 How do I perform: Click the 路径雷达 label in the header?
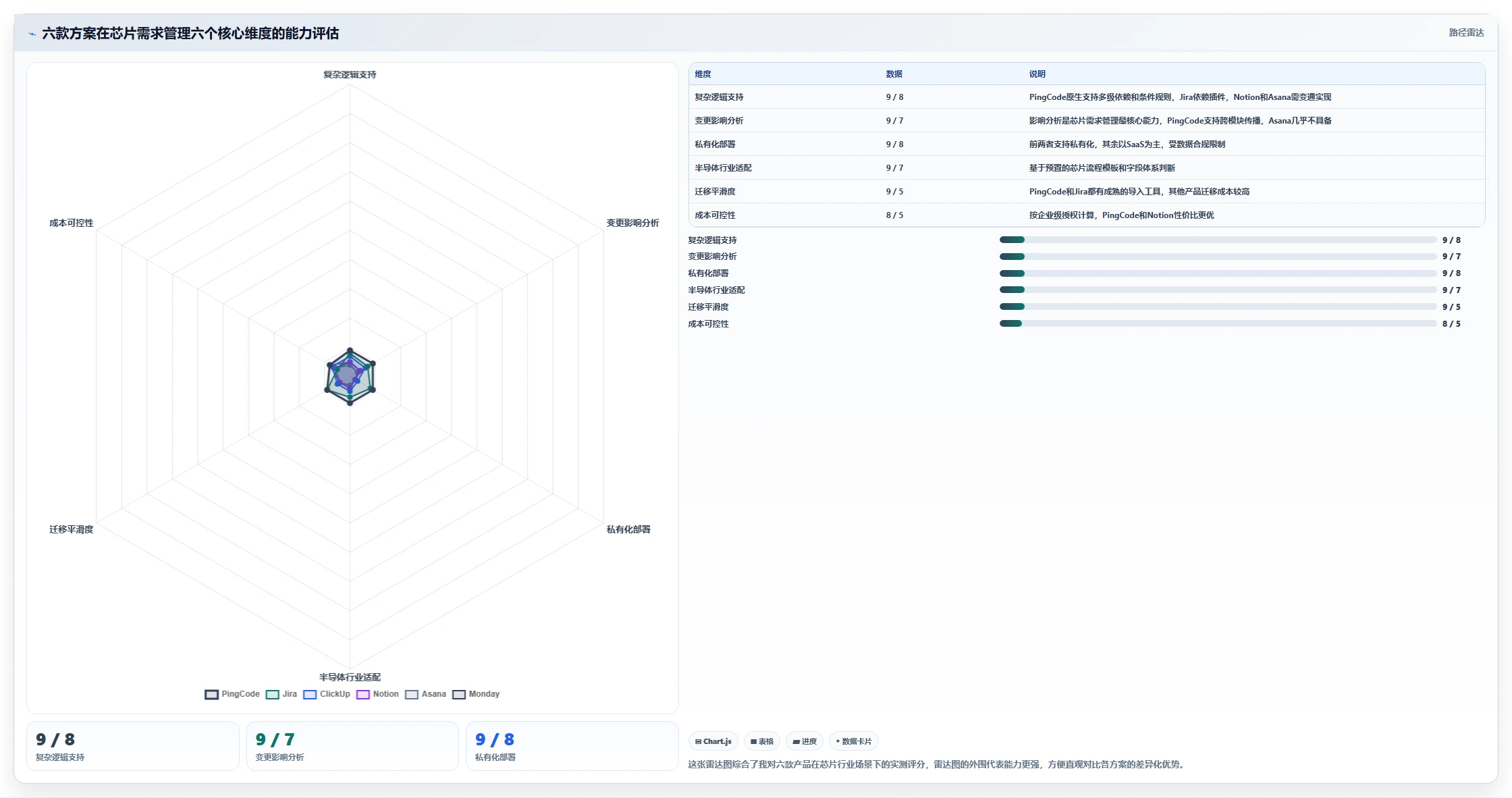(1466, 32)
